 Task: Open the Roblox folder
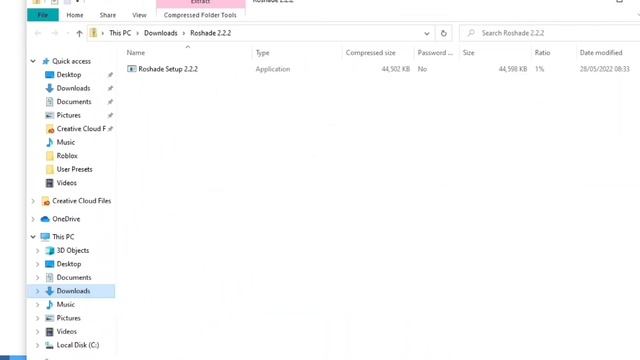click(67, 156)
